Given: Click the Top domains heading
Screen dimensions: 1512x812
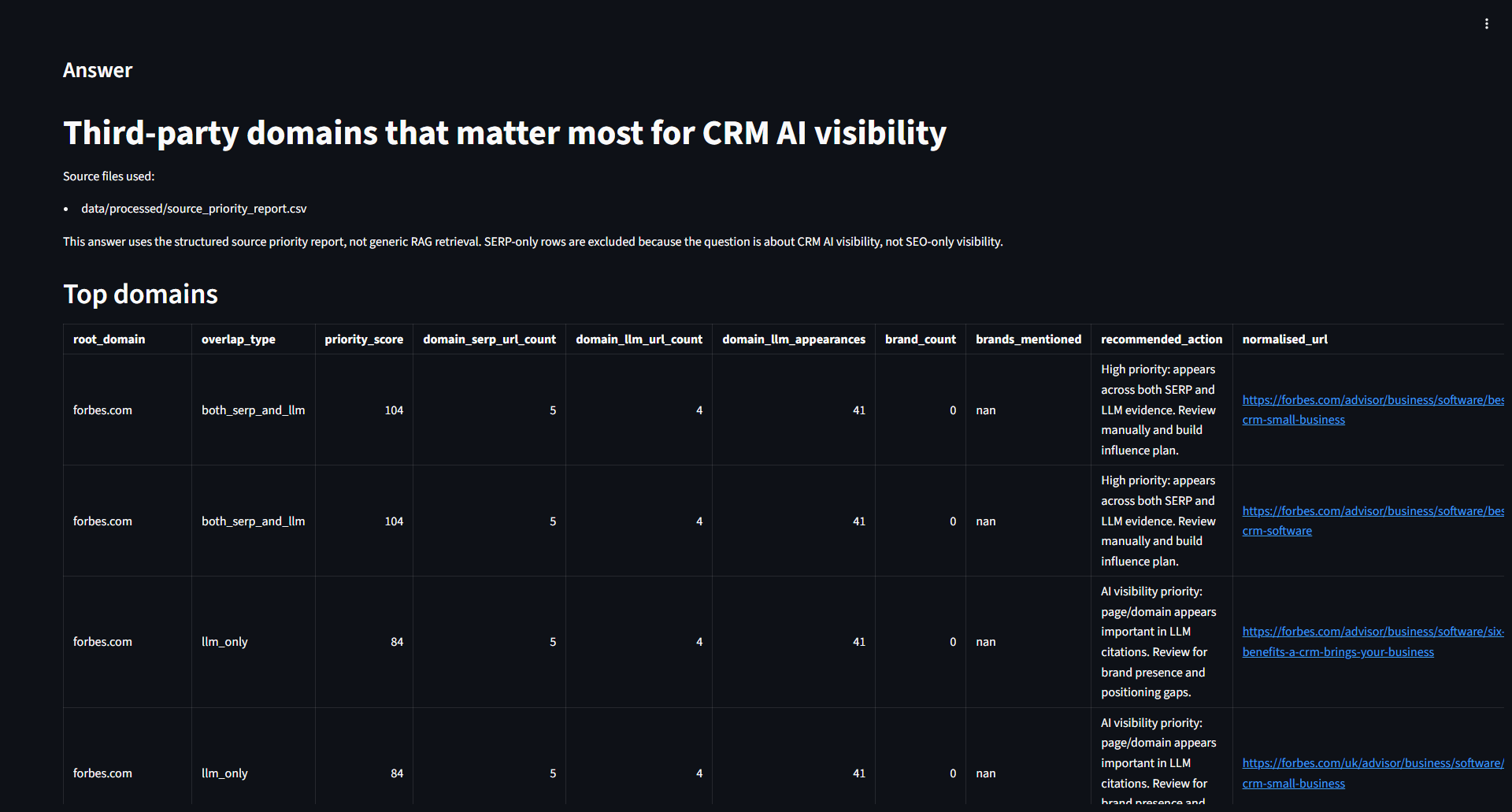Looking at the screenshot, I should 140,294.
